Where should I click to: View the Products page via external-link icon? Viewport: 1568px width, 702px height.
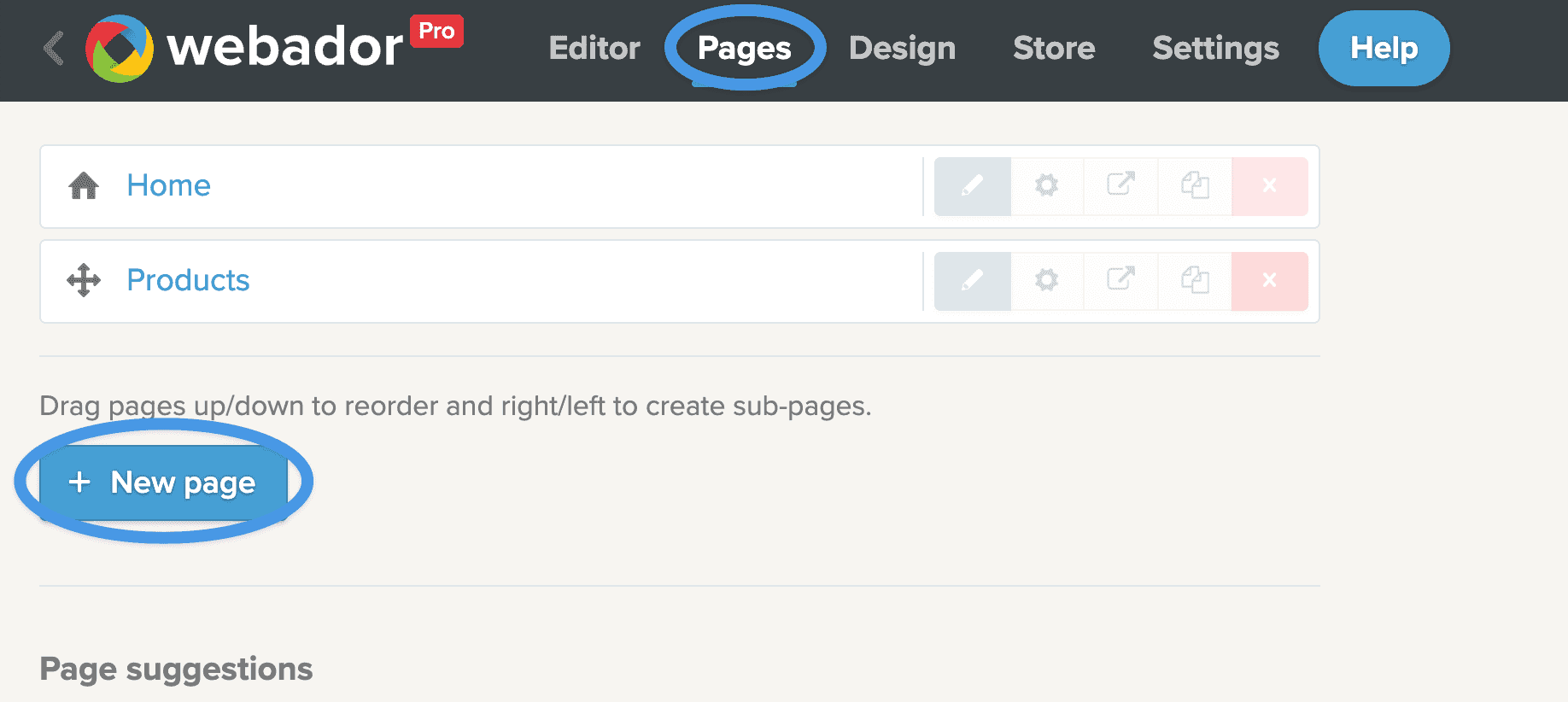(x=1120, y=280)
